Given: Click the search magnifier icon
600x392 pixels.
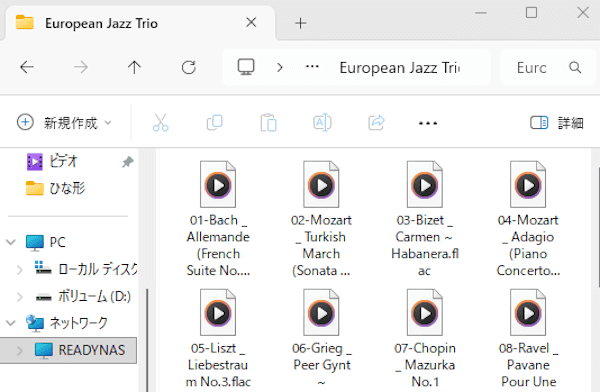Looking at the screenshot, I should pos(575,67).
